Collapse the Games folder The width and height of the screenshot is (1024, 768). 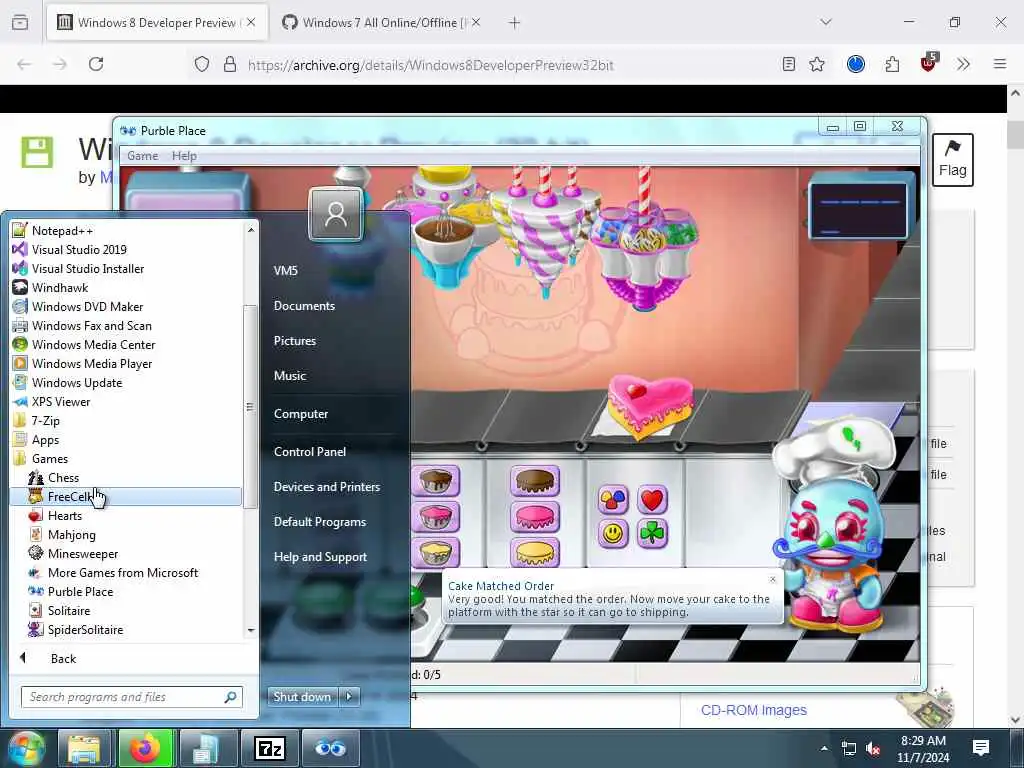click(x=125, y=458)
